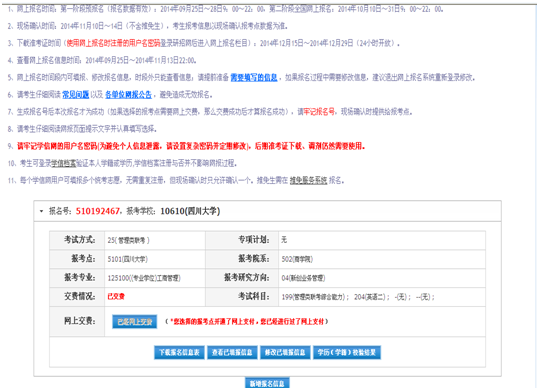
Task: Click the 502(商学院) department value
Action: (x=297, y=259)
